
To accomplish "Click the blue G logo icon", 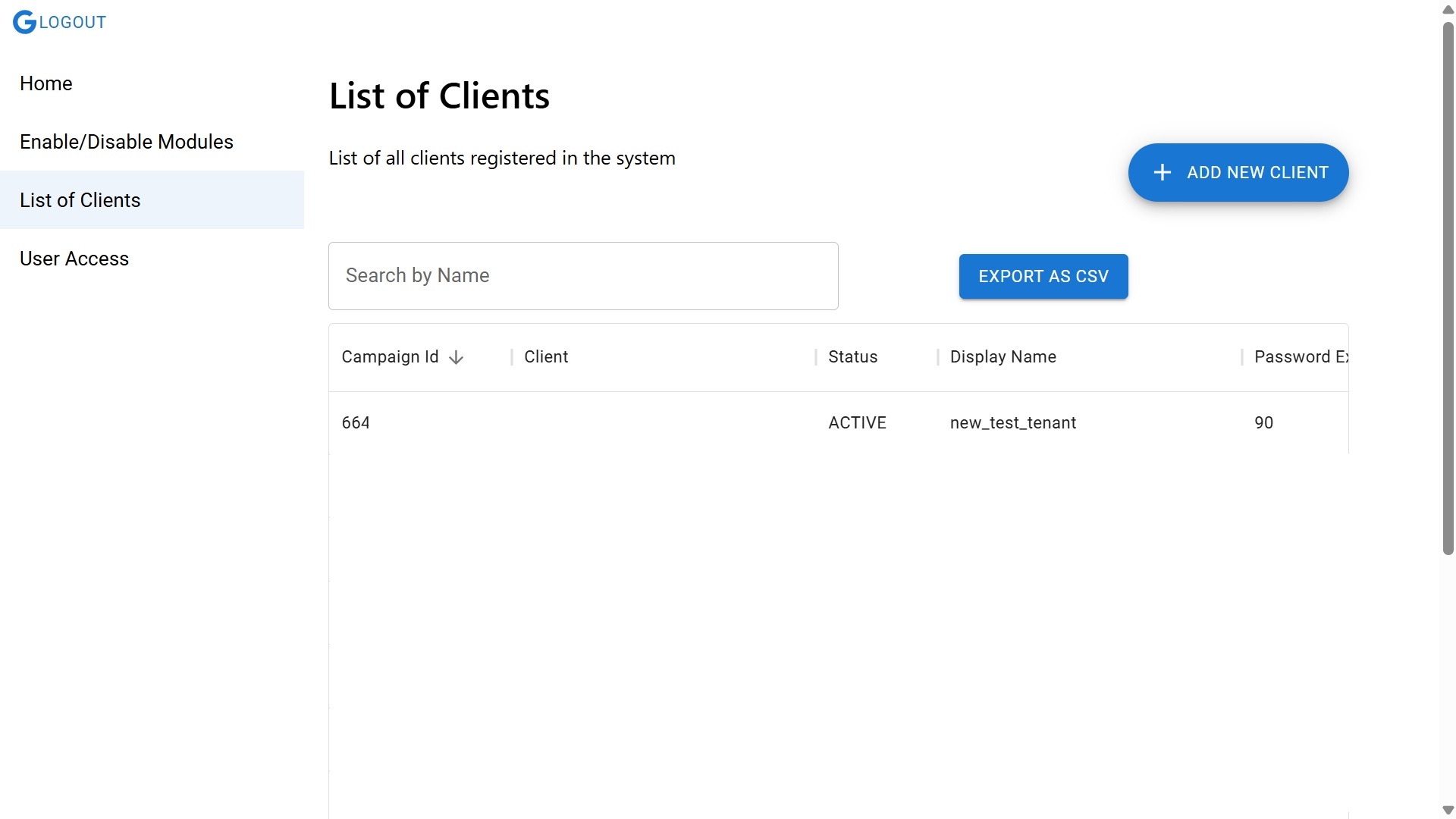I will tap(24, 22).
